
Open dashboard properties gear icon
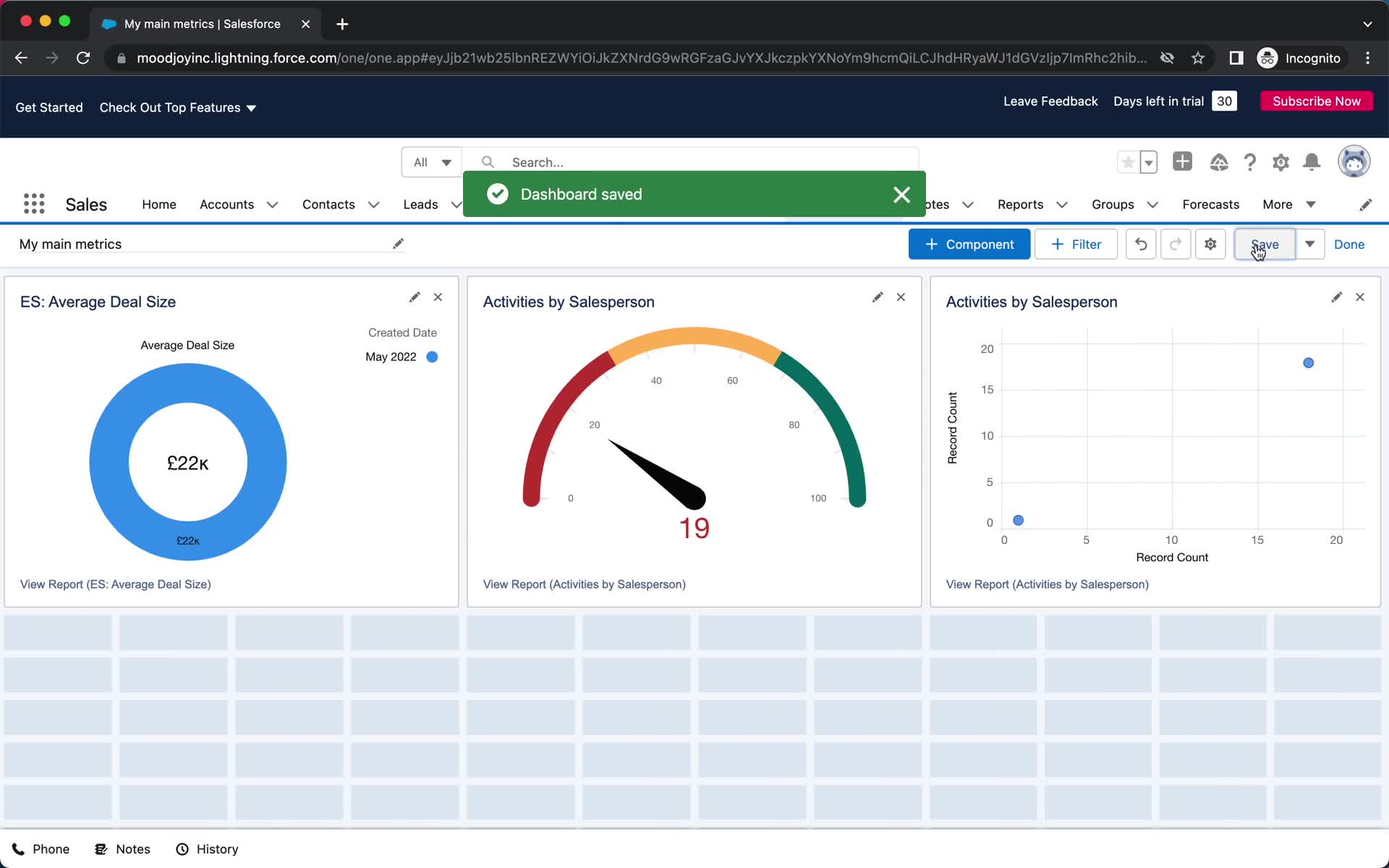tap(1210, 244)
